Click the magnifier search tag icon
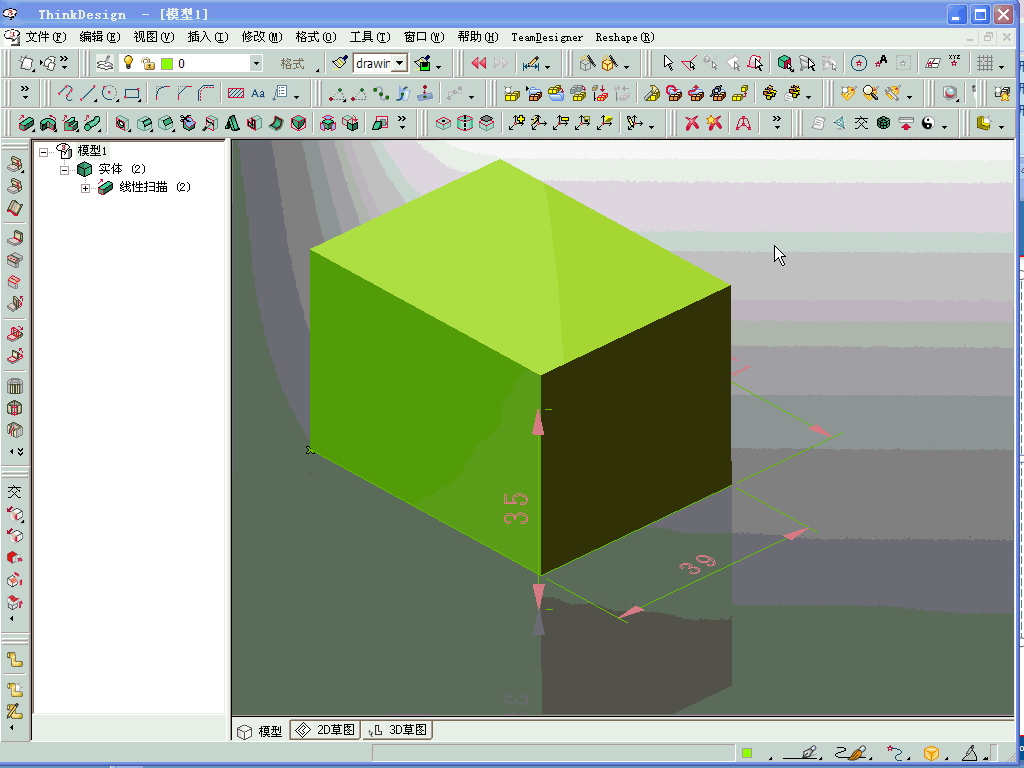Screen dimensions: 1024x768 pyautogui.click(x=870, y=93)
